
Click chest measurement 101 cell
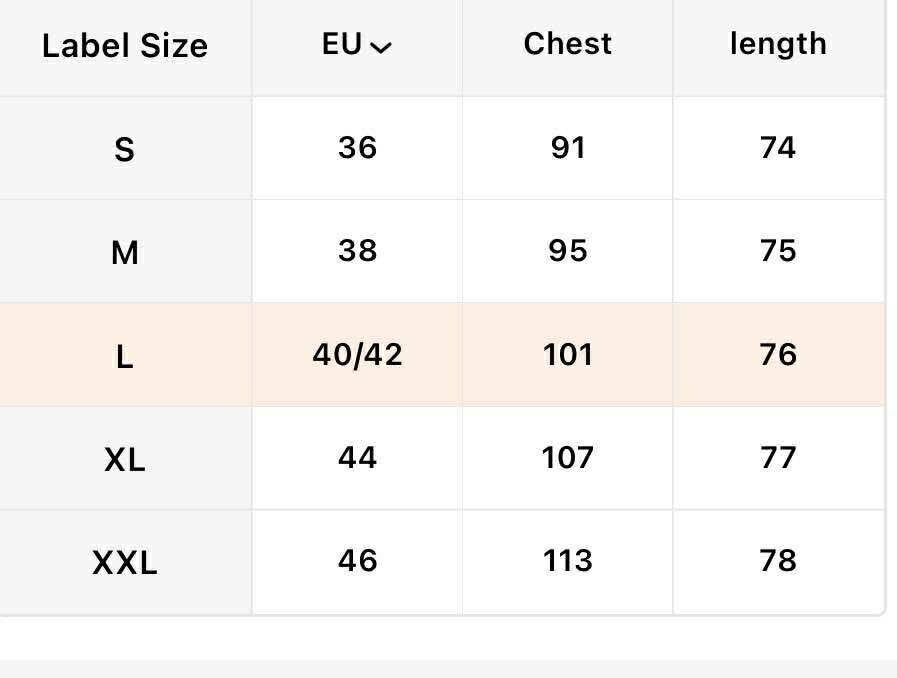click(x=568, y=355)
